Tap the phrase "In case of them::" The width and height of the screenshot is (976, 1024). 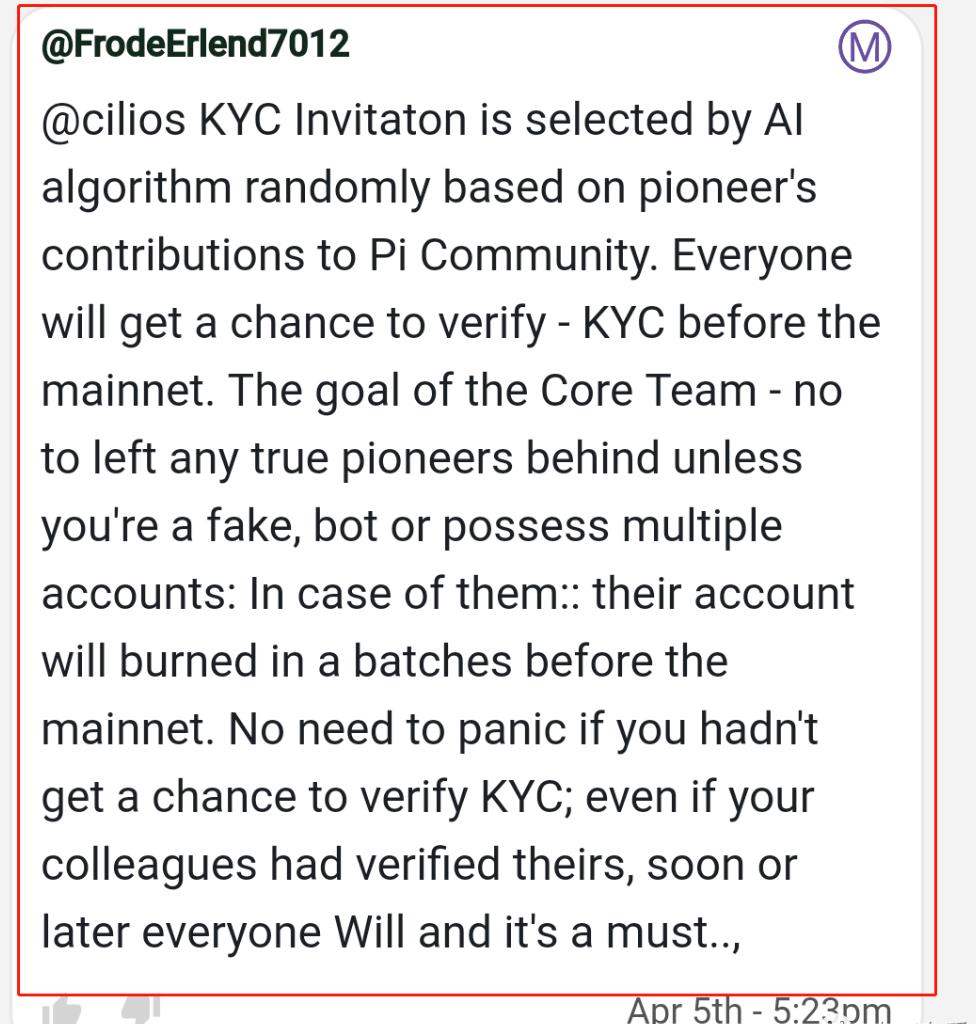pos(414,594)
